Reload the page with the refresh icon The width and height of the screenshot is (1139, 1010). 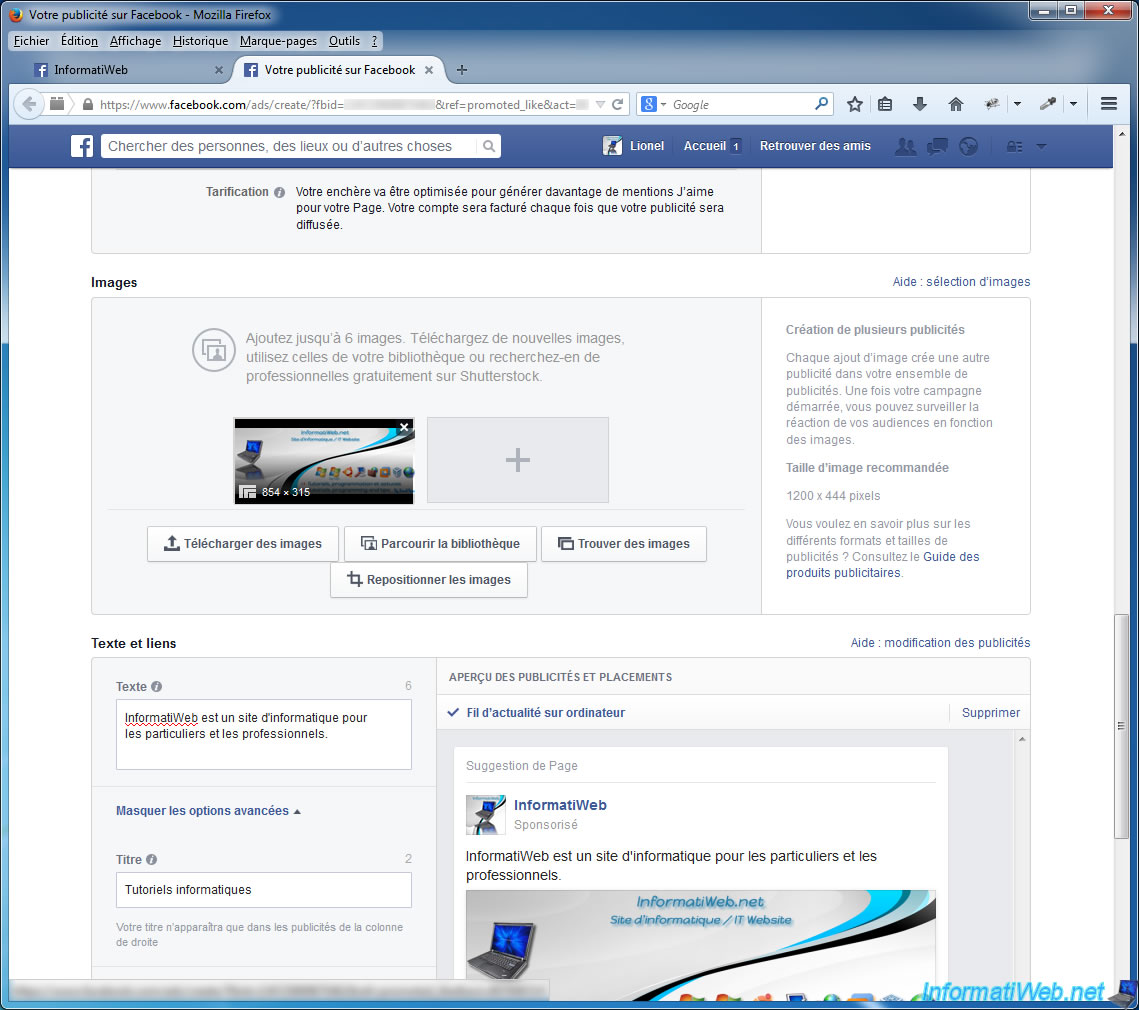[617, 105]
